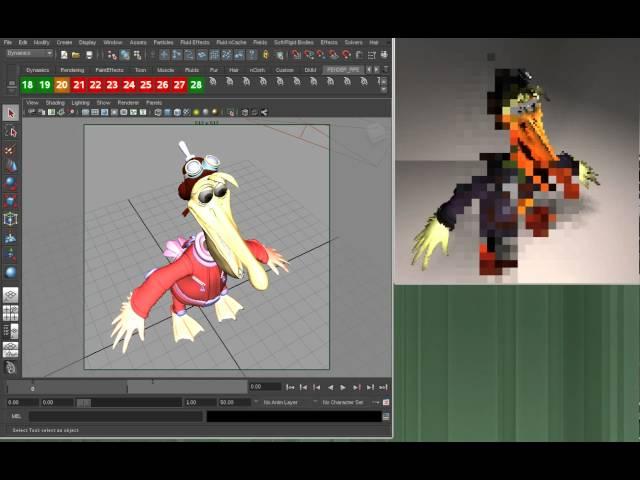Click on the time slider track
The height and width of the screenshot is (480, 640).
click(127, 387)
